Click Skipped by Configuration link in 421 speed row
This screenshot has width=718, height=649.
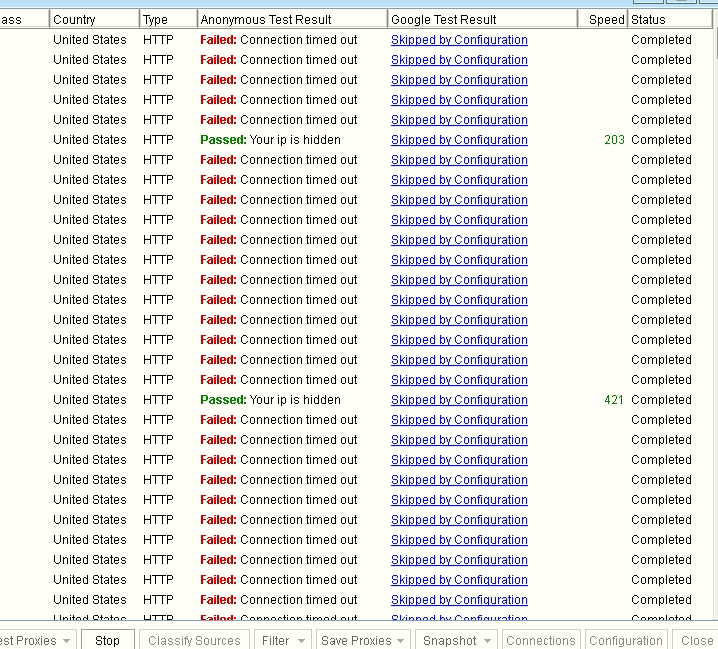(x=459, y=400)
